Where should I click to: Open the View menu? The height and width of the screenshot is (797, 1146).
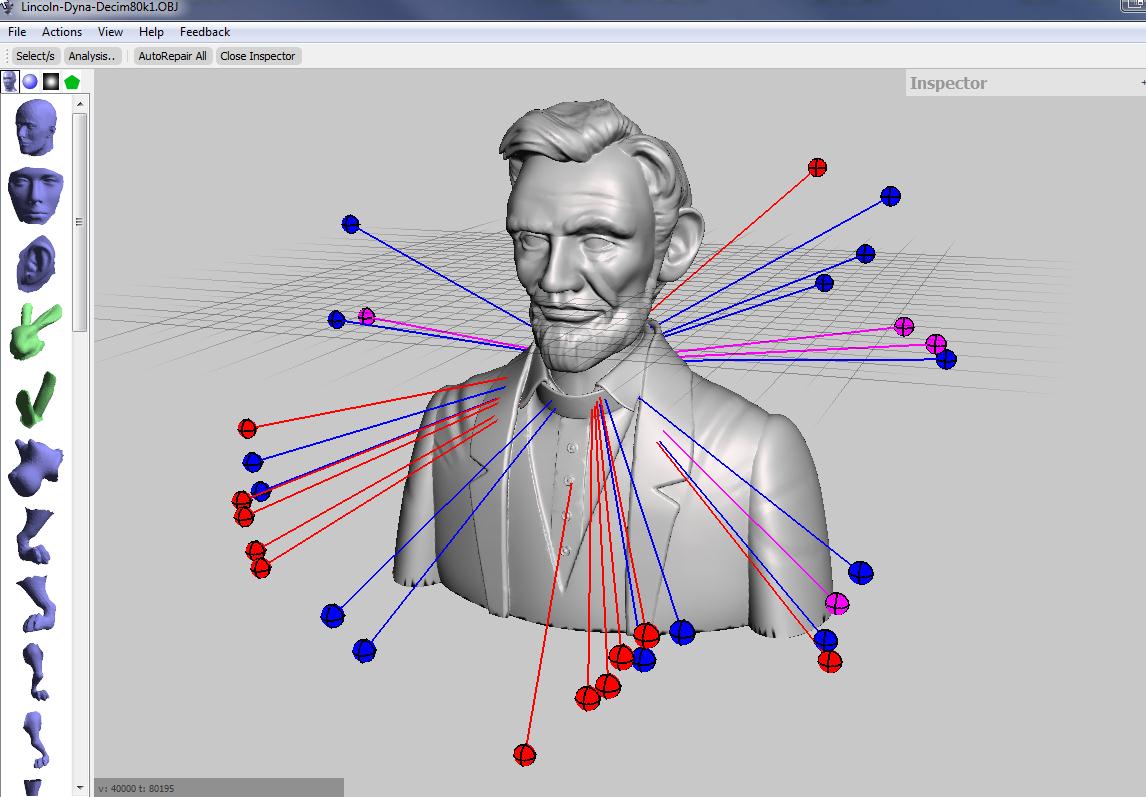(110, 32)
